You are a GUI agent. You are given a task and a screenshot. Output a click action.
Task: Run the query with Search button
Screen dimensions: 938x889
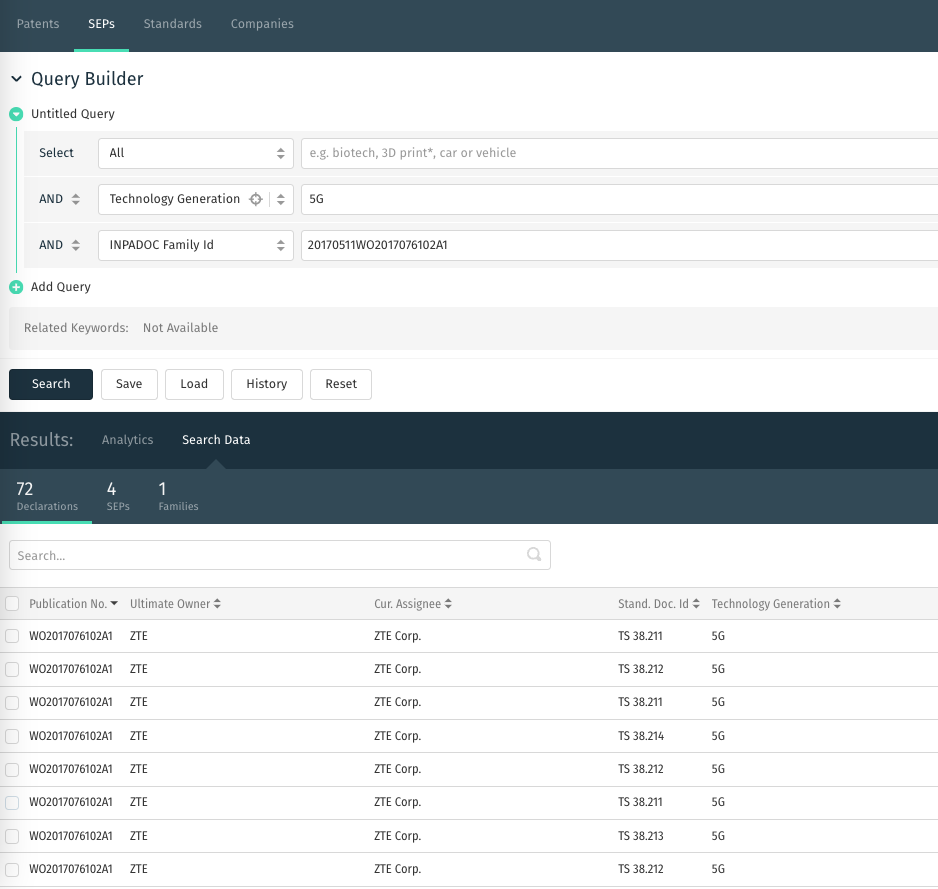pyautogui.click(x=51, y=384)
